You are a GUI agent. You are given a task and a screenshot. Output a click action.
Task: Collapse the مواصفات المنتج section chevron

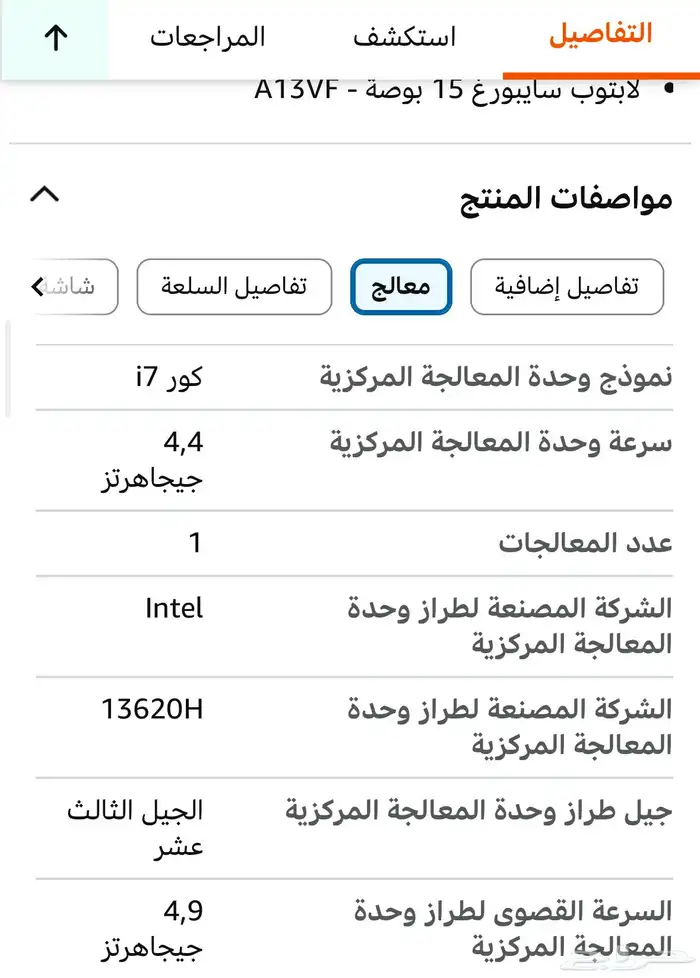click(x=45, y=194)
